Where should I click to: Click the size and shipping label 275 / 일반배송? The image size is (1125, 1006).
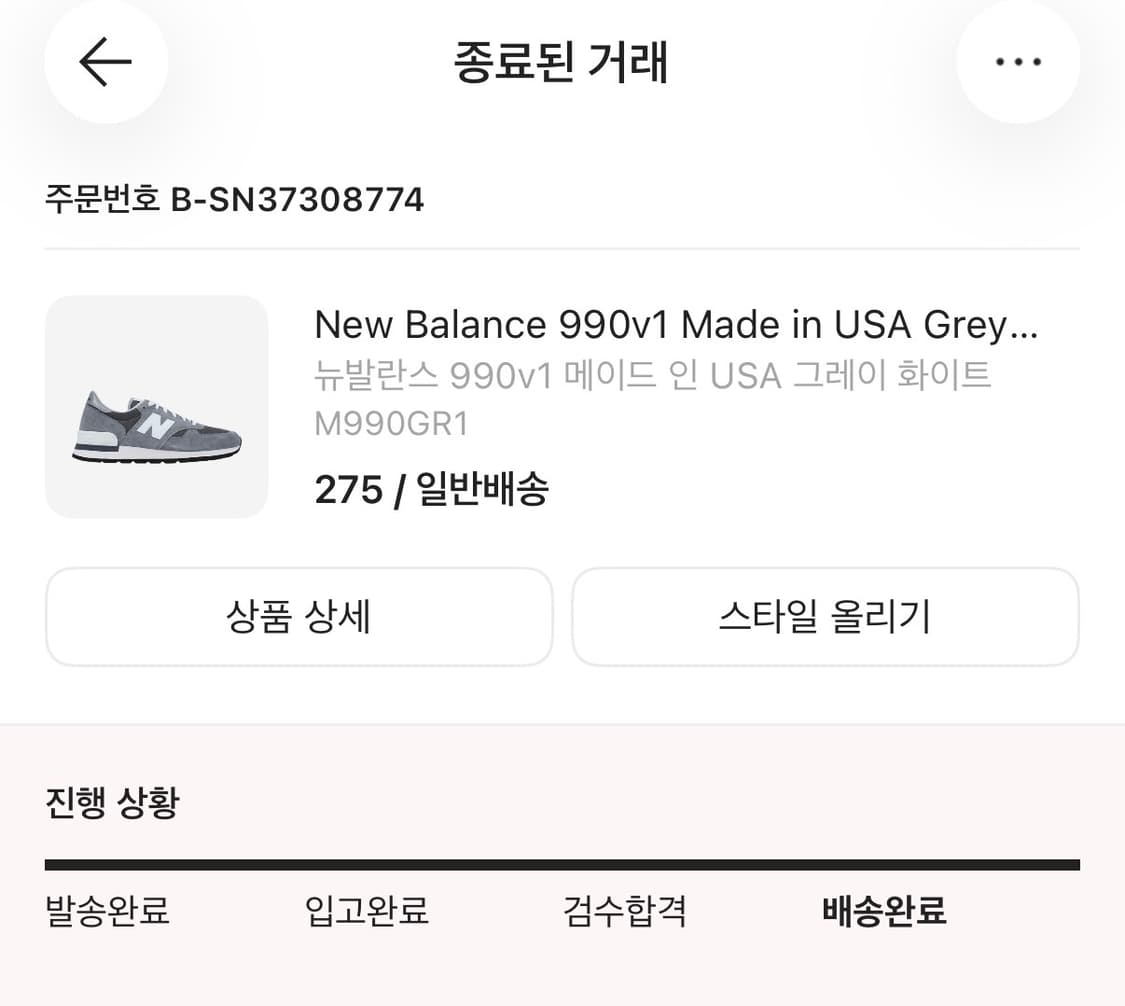click(x=432, y=489)
